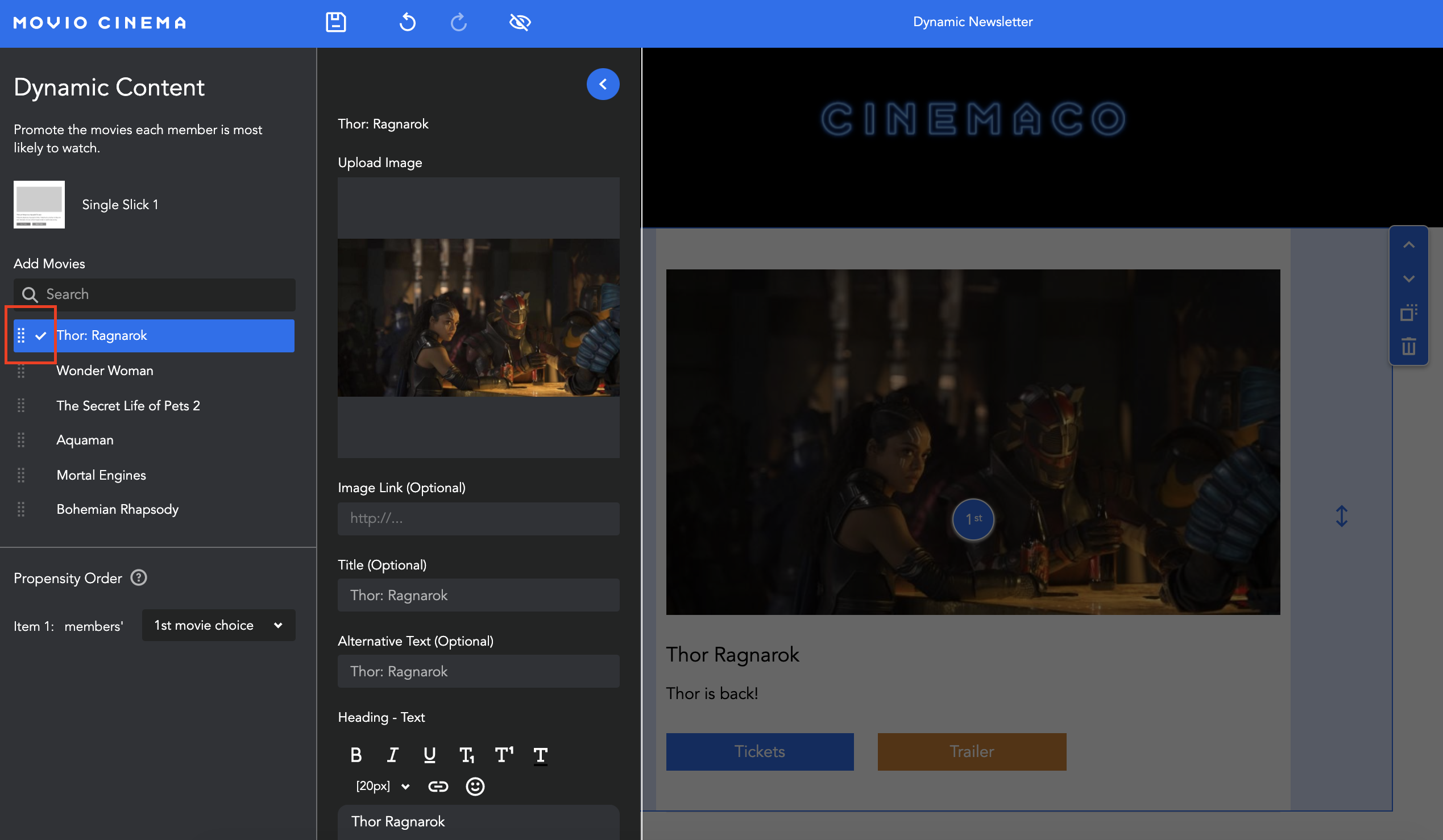
Task: Open text color tool
Action: [541, 756]
